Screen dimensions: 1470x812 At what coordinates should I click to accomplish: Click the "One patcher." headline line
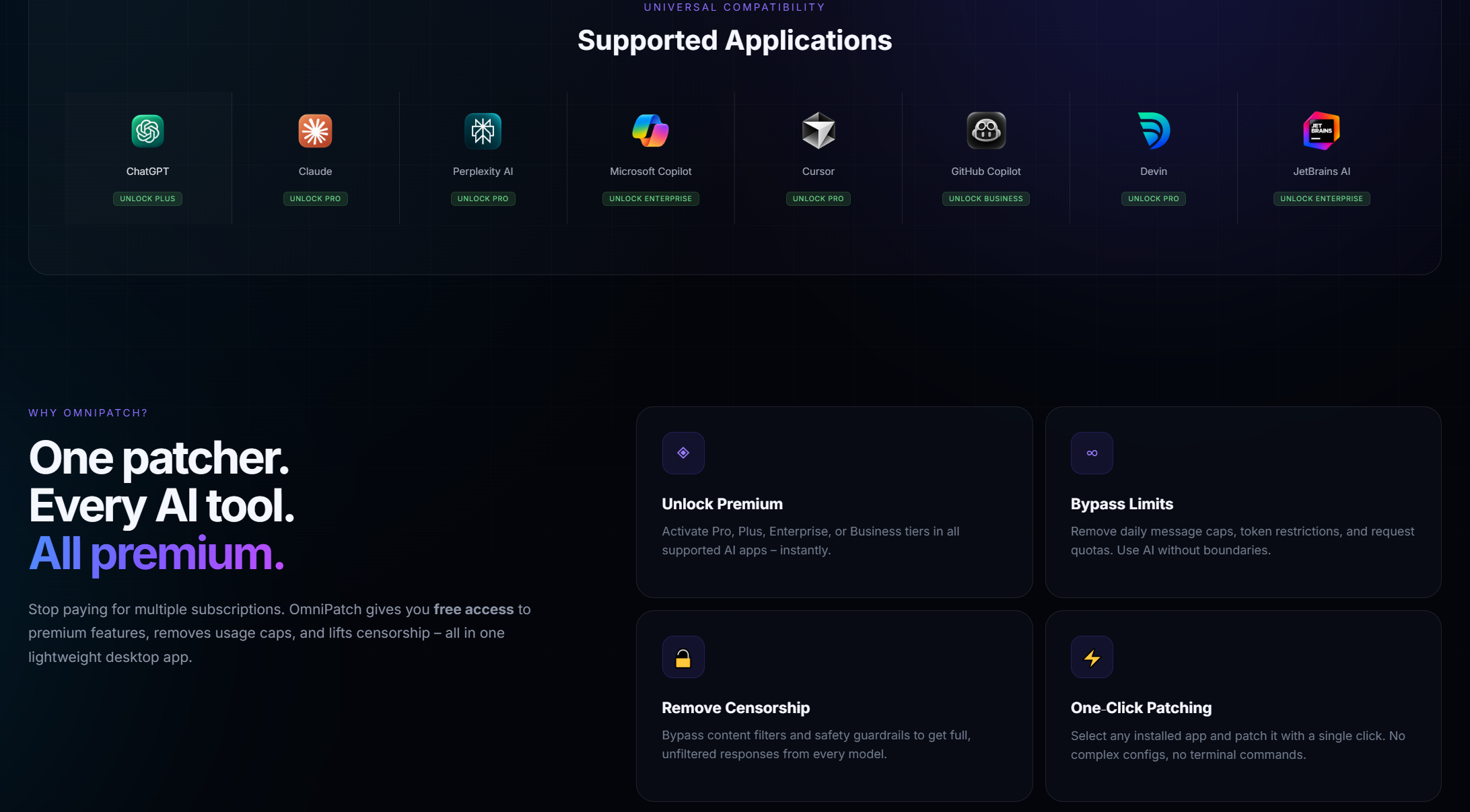click(x=159, y=458)
